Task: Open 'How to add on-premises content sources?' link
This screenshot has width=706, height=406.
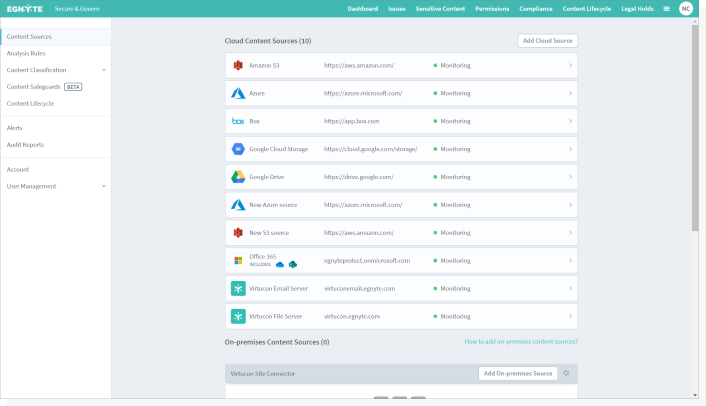Action: pyautogui.click(x=521, y=342)
